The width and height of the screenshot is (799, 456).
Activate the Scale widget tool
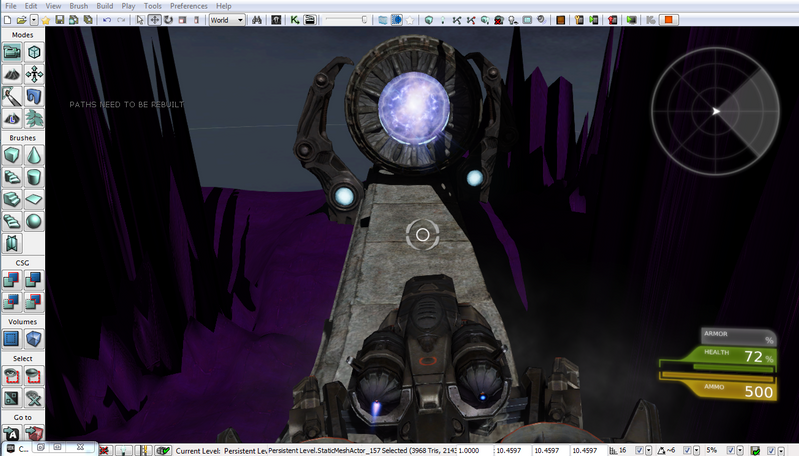(x=182, y=20)
